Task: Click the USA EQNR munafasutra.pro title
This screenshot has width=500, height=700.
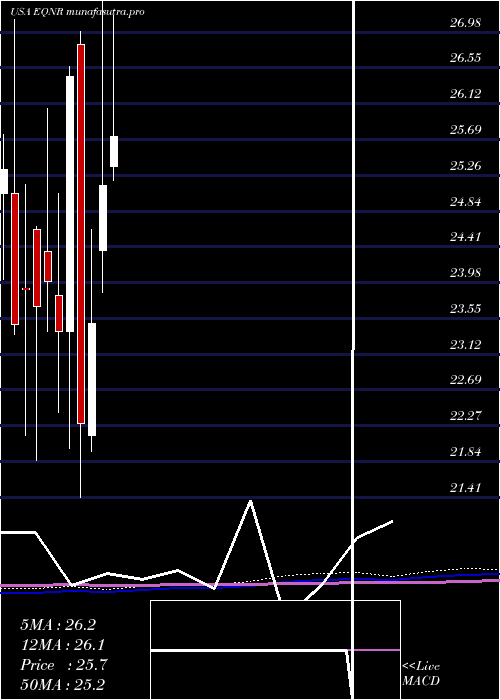Action: pos(77,12)
